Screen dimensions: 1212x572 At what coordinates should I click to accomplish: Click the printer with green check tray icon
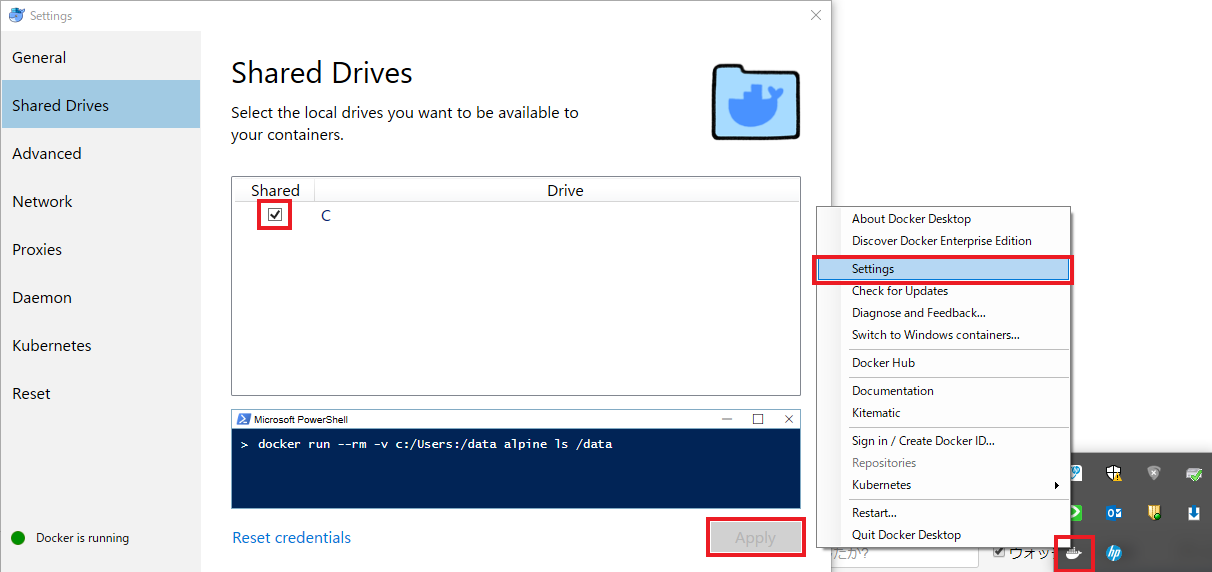point(1193,473)
